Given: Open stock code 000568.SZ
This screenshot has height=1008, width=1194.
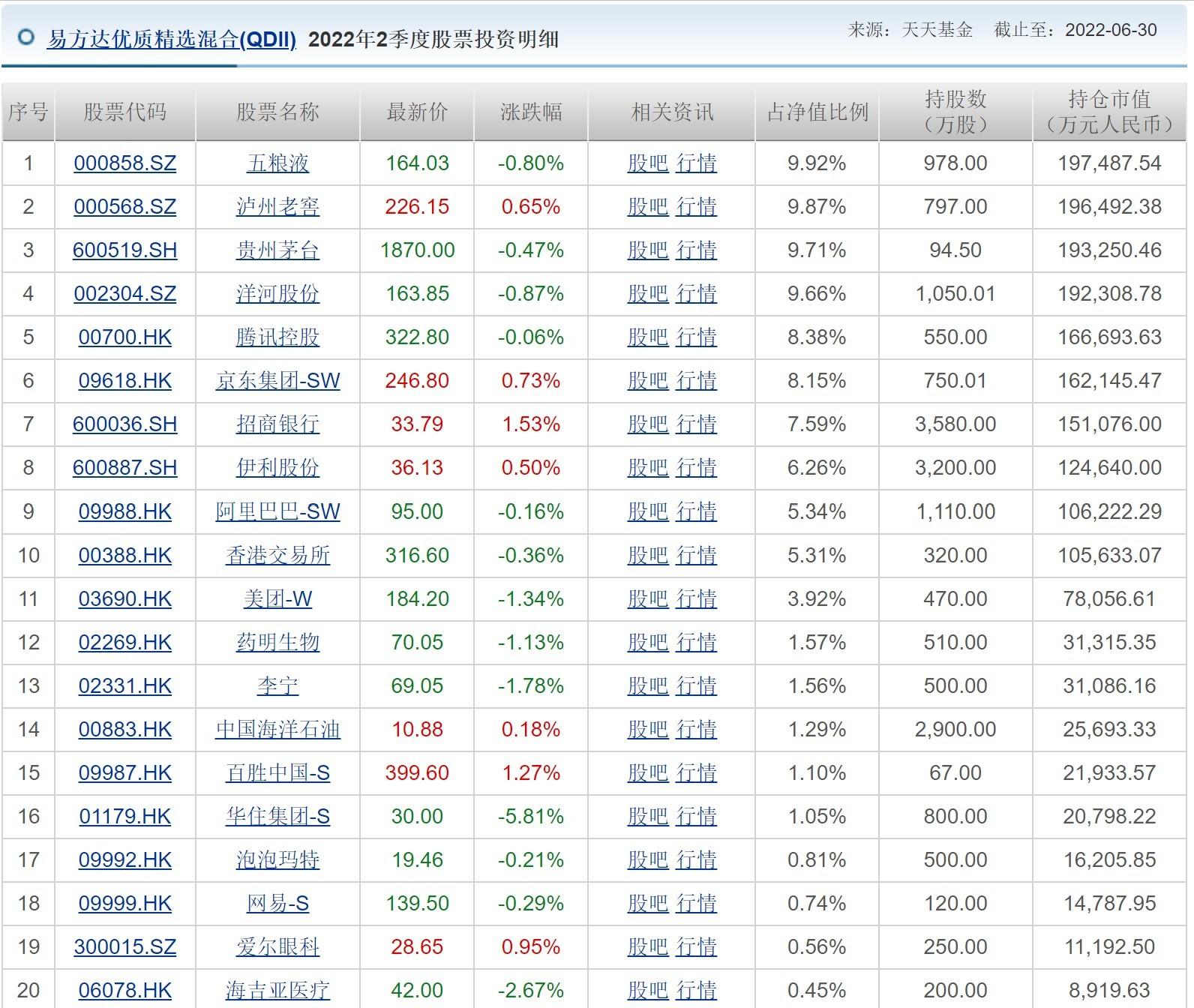Looking at the screenshot, I should (x=125, y=206).
